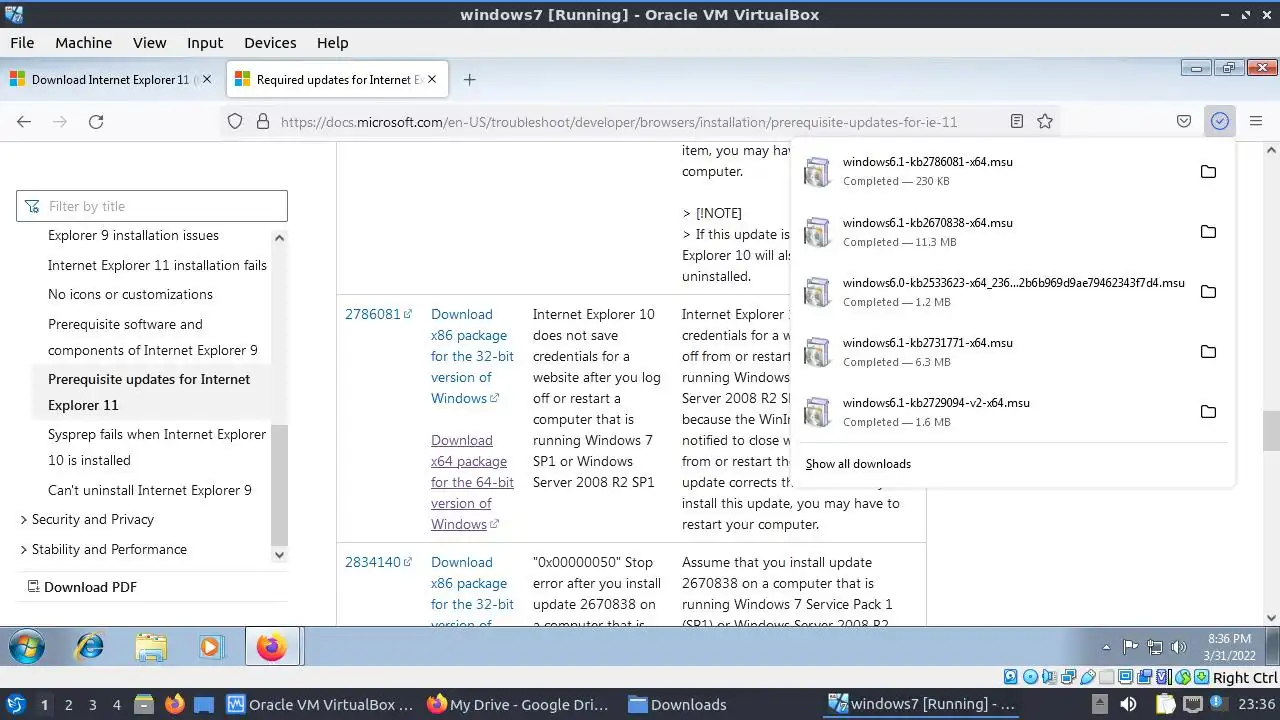Bookmark this page with the star icon
The image size is (1280, 720).
(x=1045, y=121)
